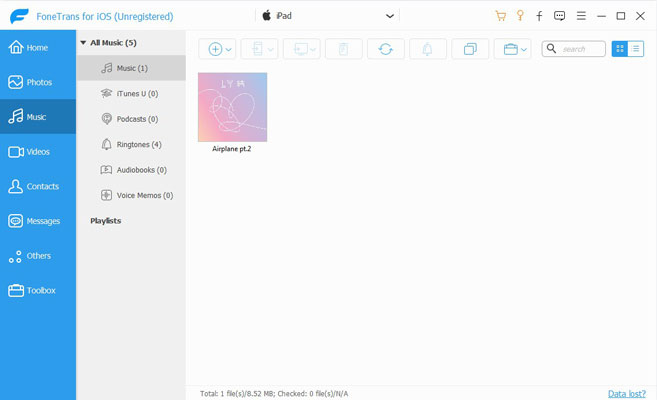Click the Data lost? link
657x400 pixels.
(x=627, y=393)
